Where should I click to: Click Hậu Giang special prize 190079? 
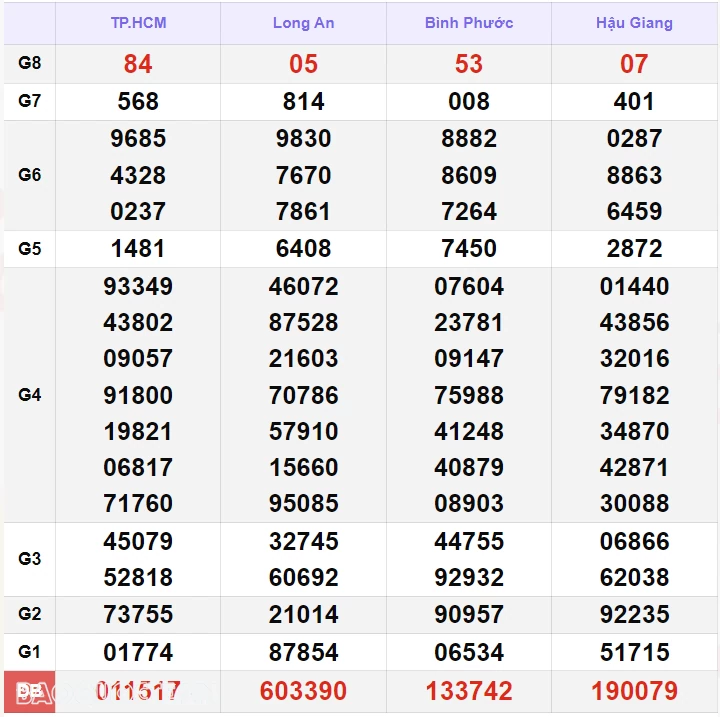[634, 691]
